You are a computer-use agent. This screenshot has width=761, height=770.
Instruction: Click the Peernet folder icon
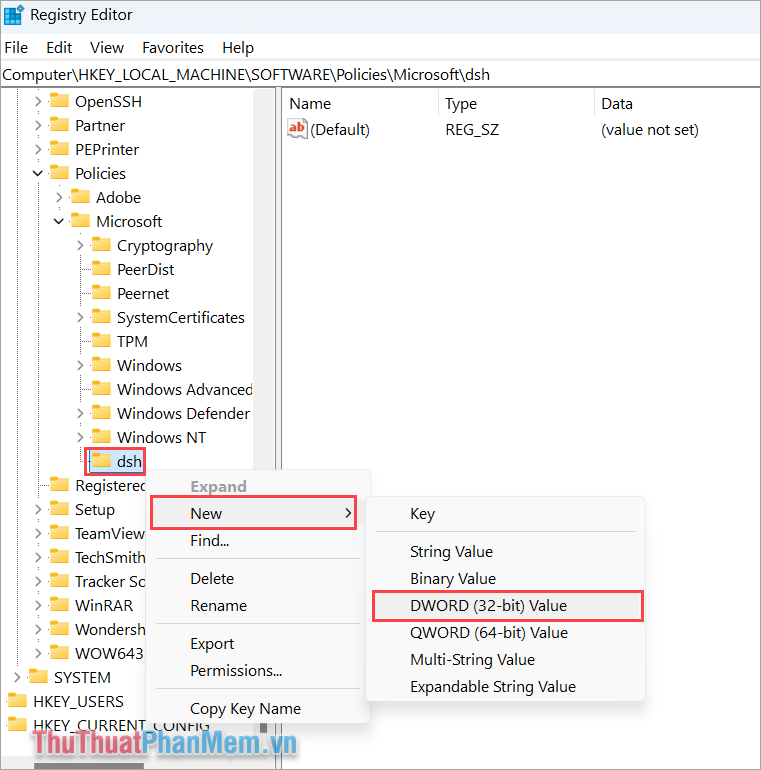101,293
